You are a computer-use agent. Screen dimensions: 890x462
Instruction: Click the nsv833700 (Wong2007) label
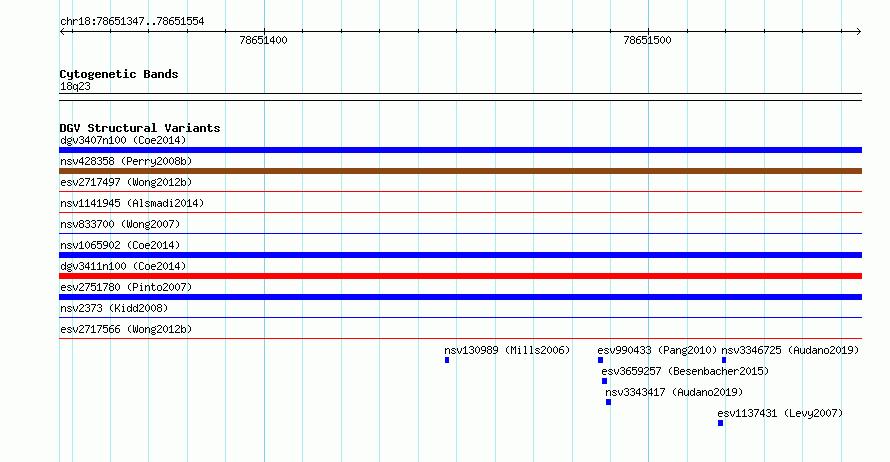pos(120,224)
